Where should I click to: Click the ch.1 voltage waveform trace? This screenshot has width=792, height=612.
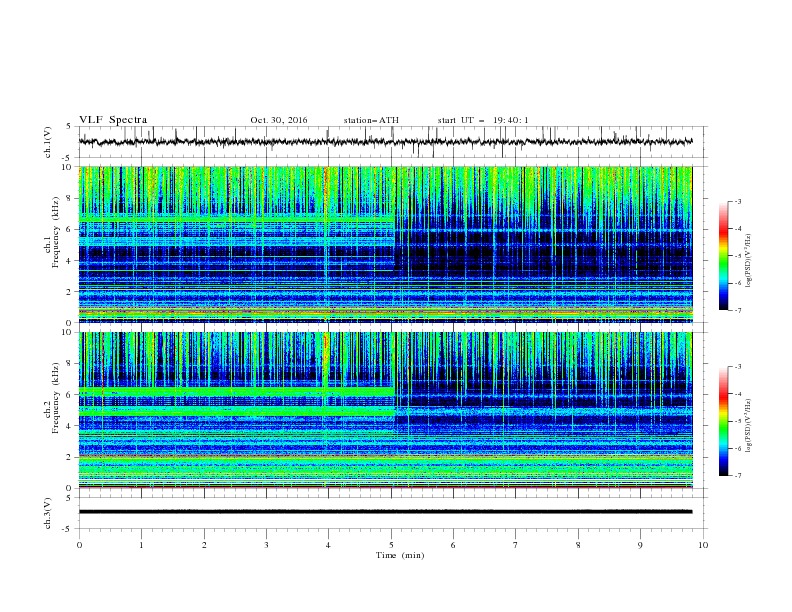point(385,142)
